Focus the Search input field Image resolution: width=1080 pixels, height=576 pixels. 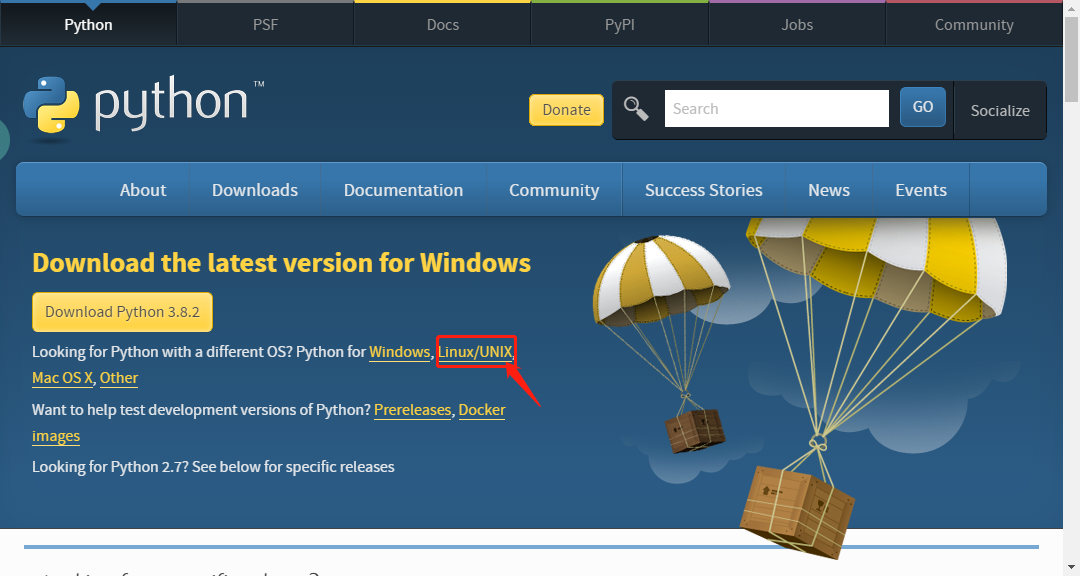(x=776, y=109)
